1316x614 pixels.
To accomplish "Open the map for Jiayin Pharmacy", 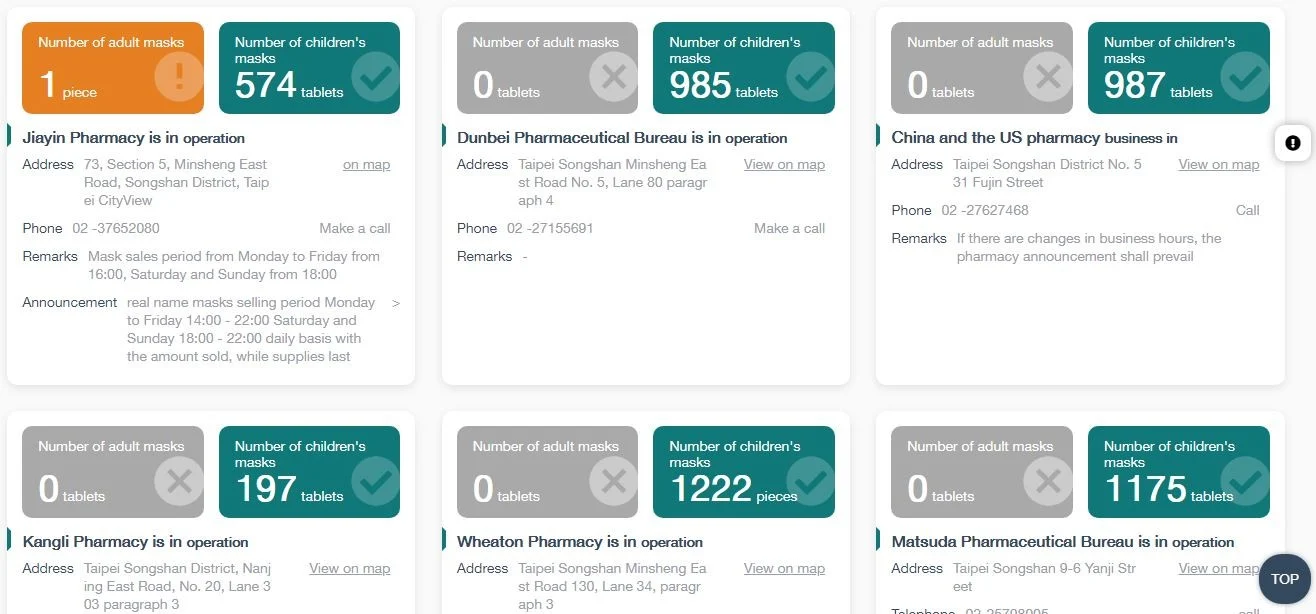I will click(366, 165).
